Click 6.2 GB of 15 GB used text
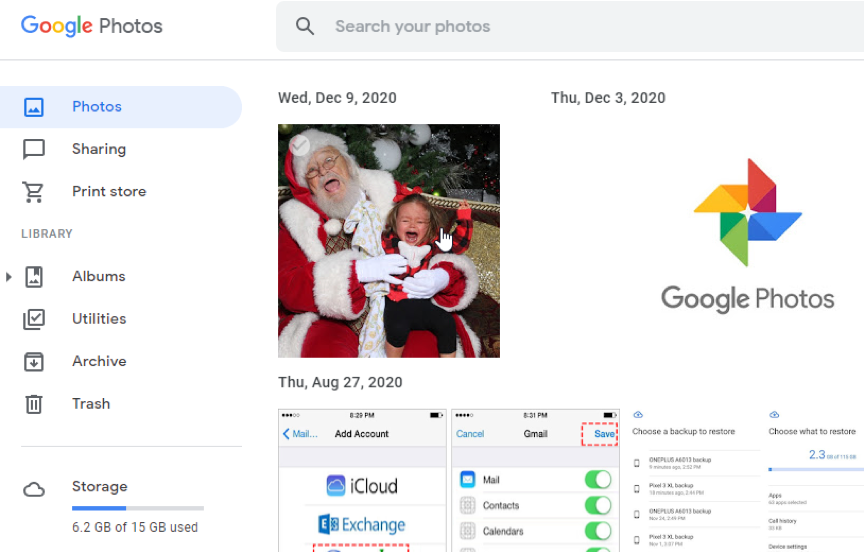This screenshot has width=864, height=552. pyautogui.click(x=135, y=527)
